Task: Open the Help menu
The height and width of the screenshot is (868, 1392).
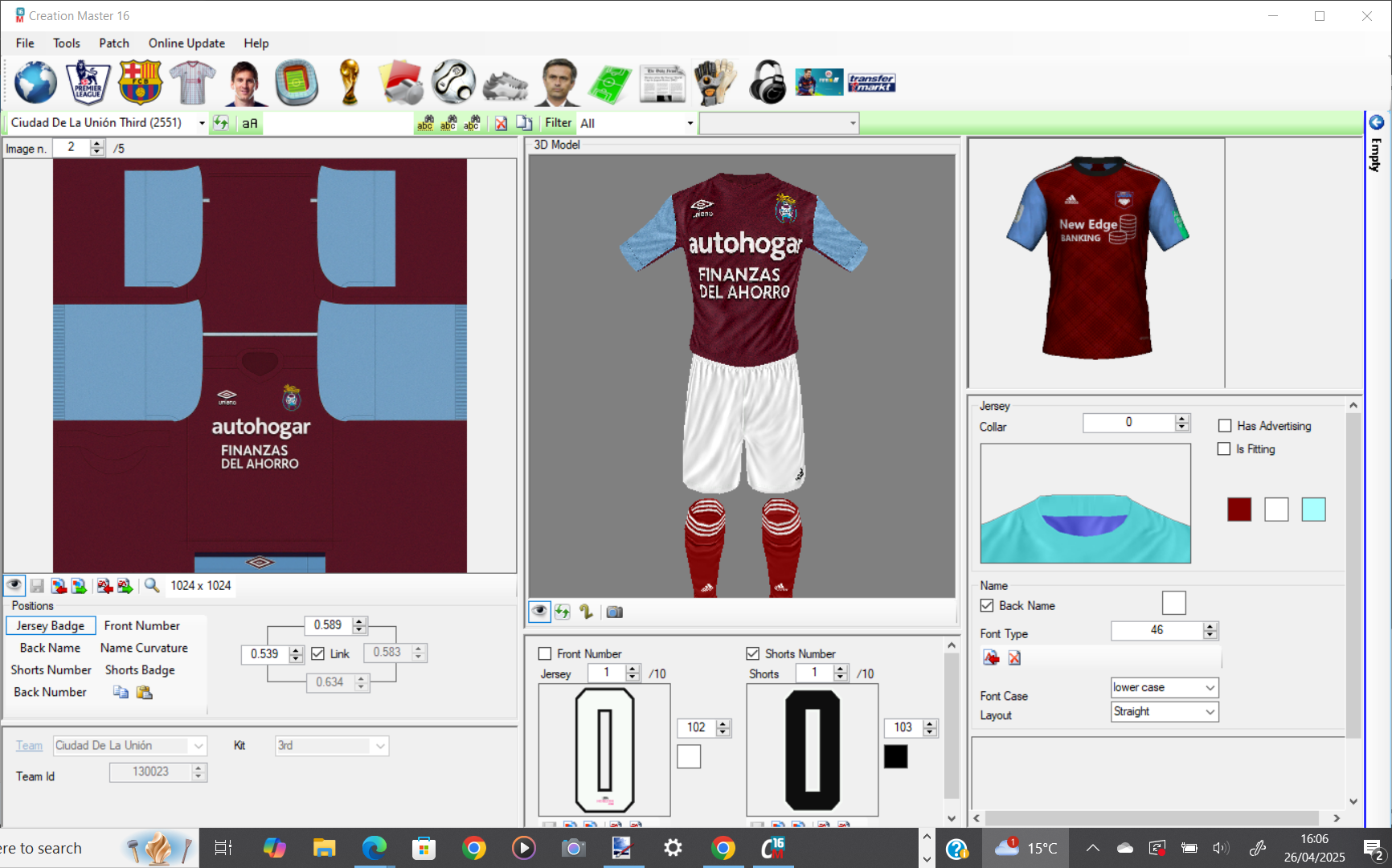Action: click(256, 43)
